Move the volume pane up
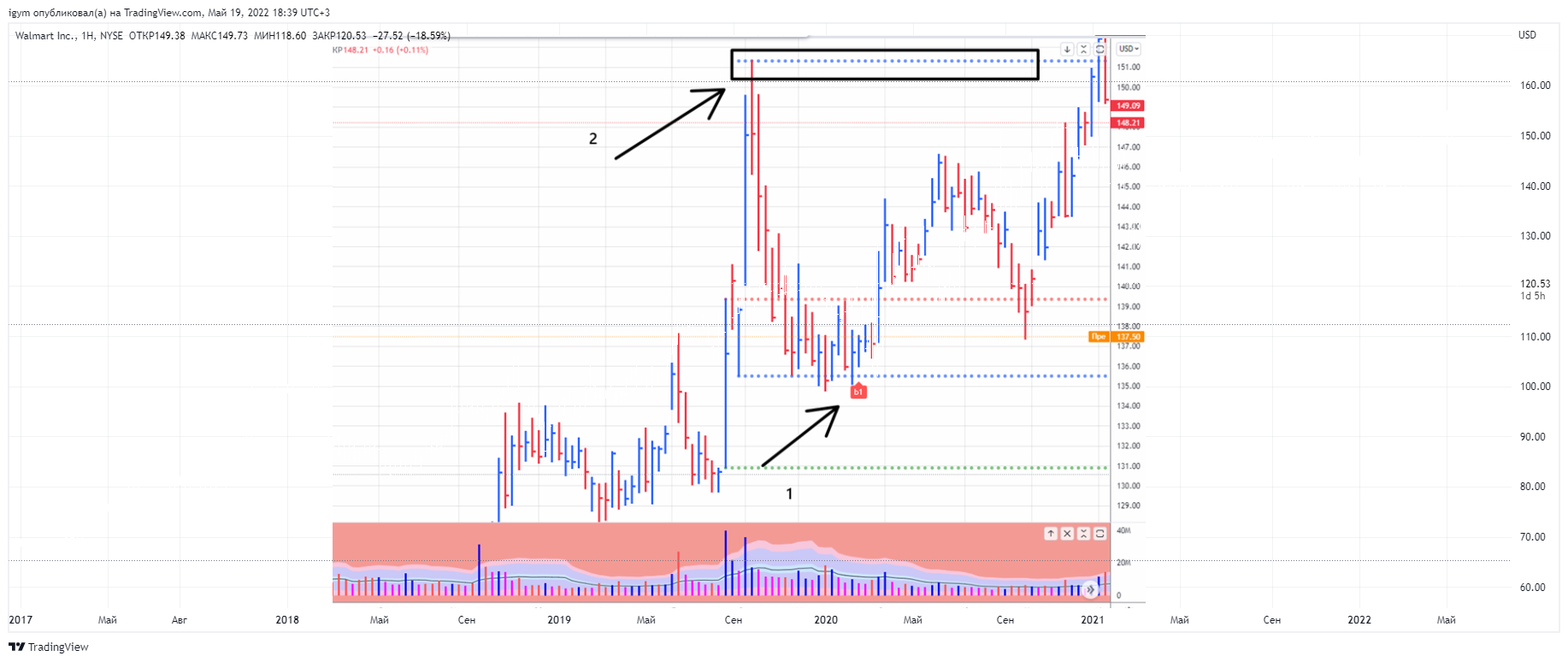This screenshot has height=662, width=1568. pos(1051,533)
